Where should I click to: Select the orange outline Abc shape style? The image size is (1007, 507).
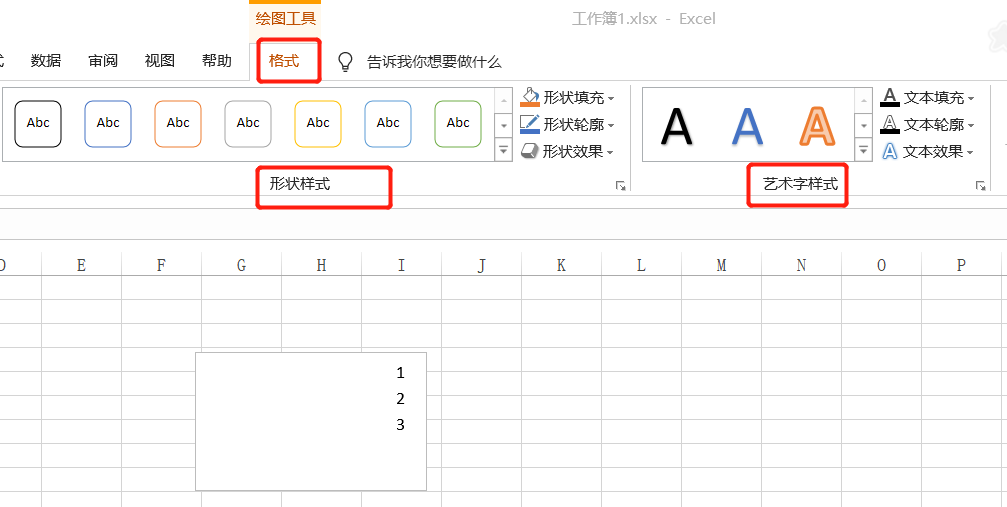coord(178,123)
